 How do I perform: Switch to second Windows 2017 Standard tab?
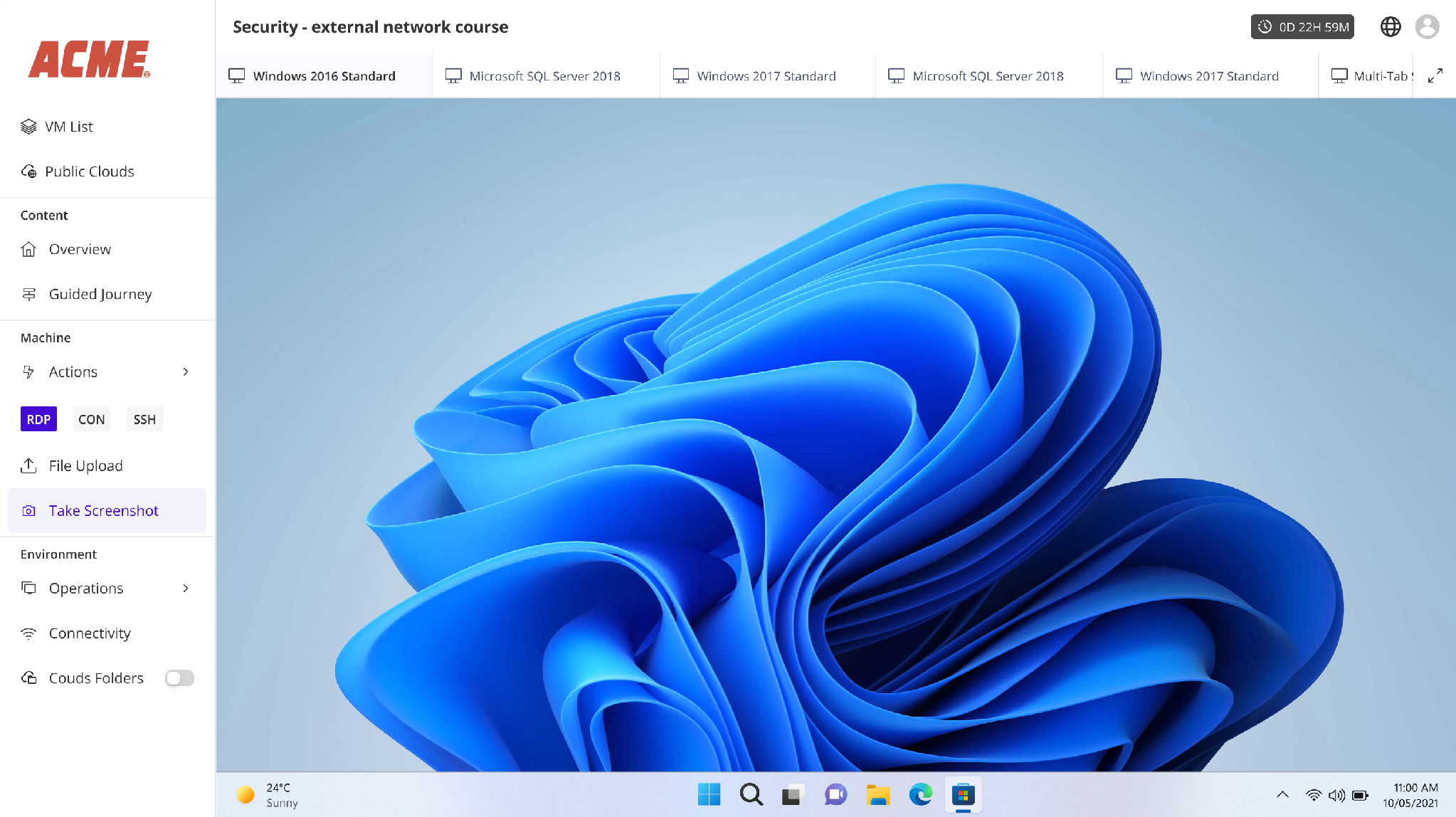(x=1210, y=75)
